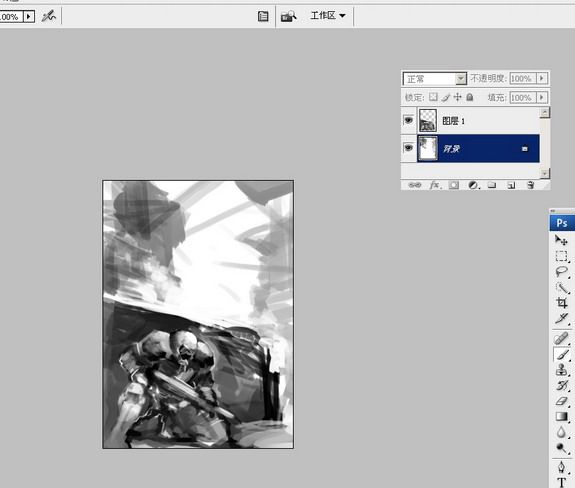The image size is (575, 488).
Task: Select the Eraser tool
Action: 561,401
